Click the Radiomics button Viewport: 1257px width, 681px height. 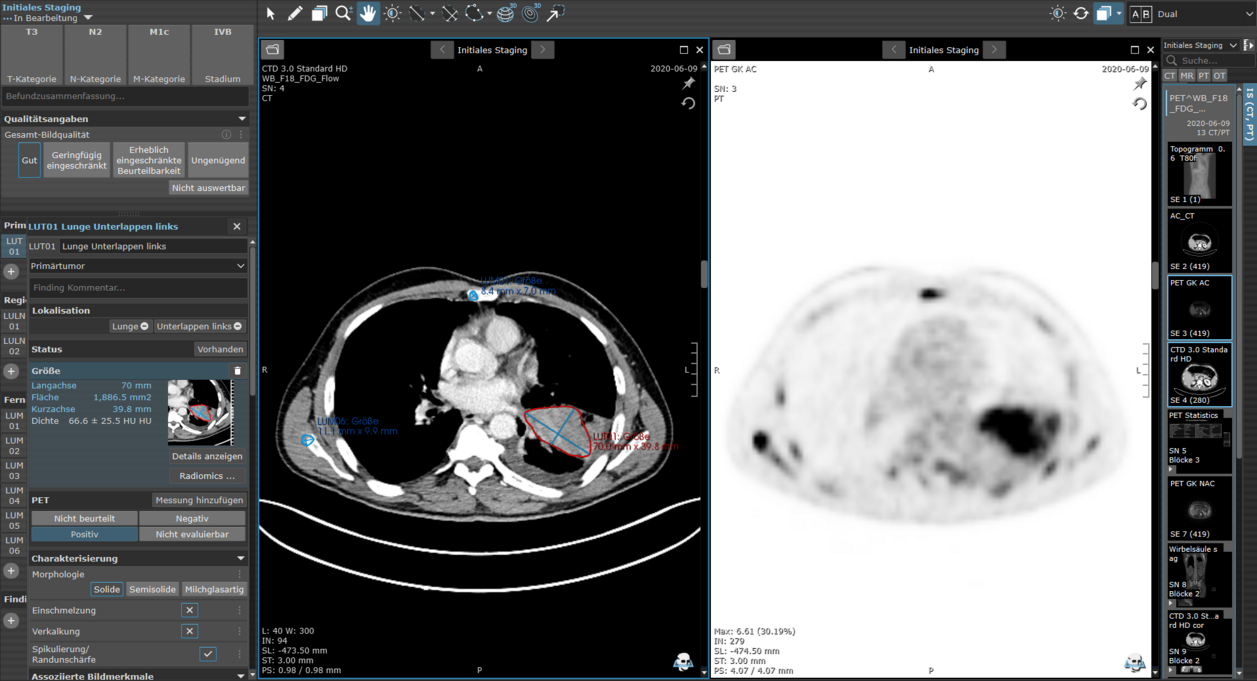pos(207,476)
